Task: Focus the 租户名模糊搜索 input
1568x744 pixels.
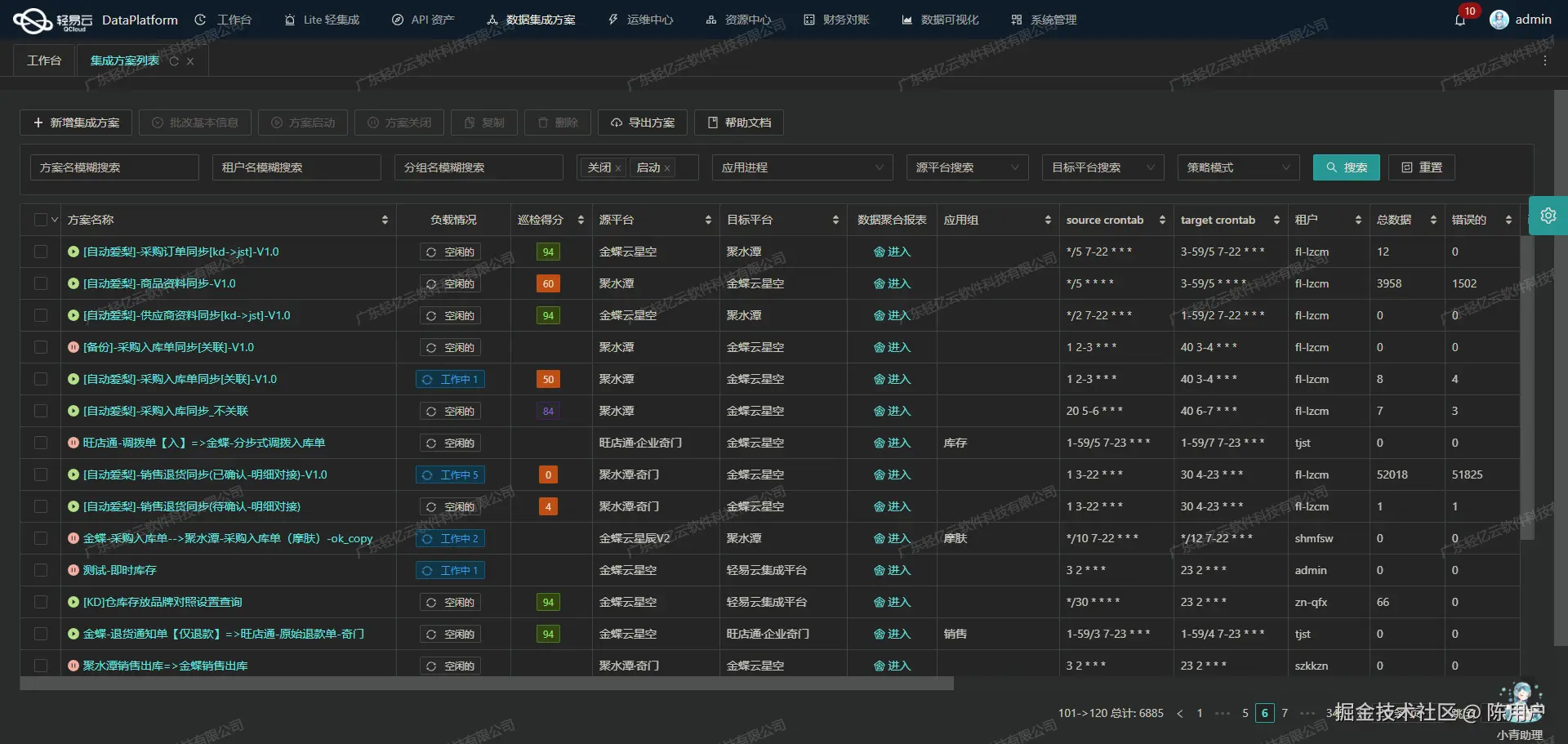Action: [296, 167]
